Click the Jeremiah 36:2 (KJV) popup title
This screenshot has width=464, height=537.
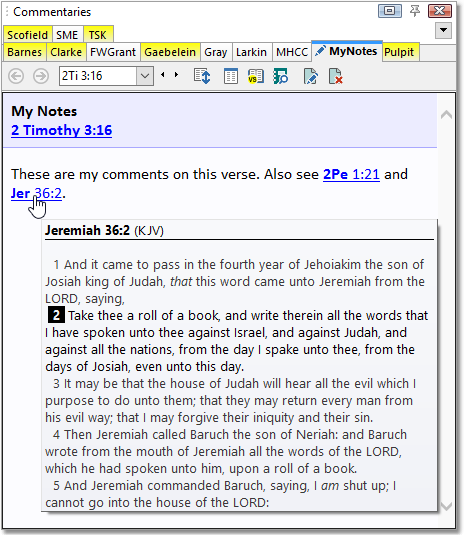tap(104, 230)
